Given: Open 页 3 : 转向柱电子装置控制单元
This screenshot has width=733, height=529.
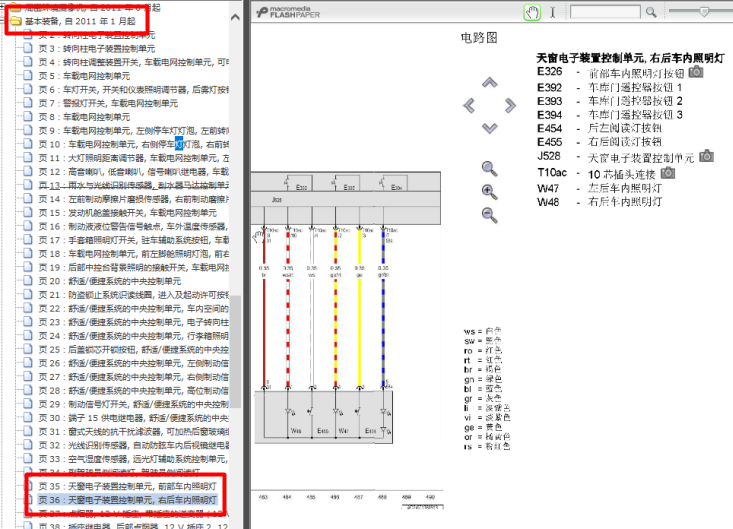Looking at the screenshot, I should coord(97,49).
